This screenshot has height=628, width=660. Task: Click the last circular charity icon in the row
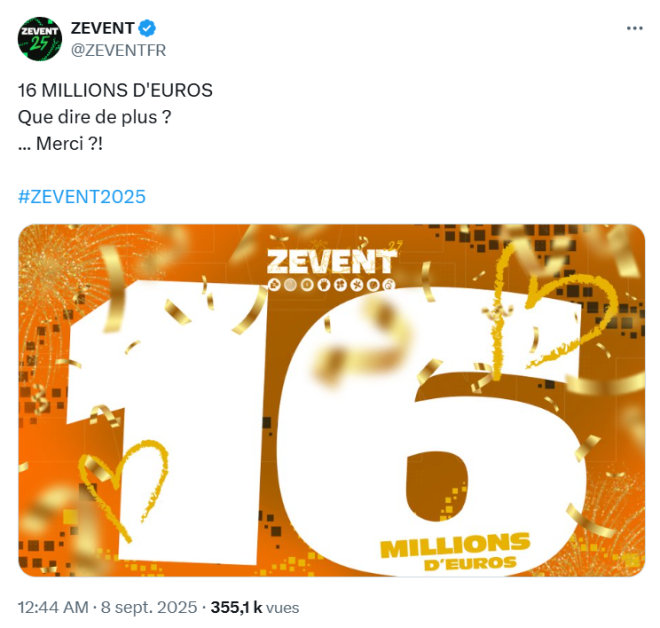[x=389, y=285]
